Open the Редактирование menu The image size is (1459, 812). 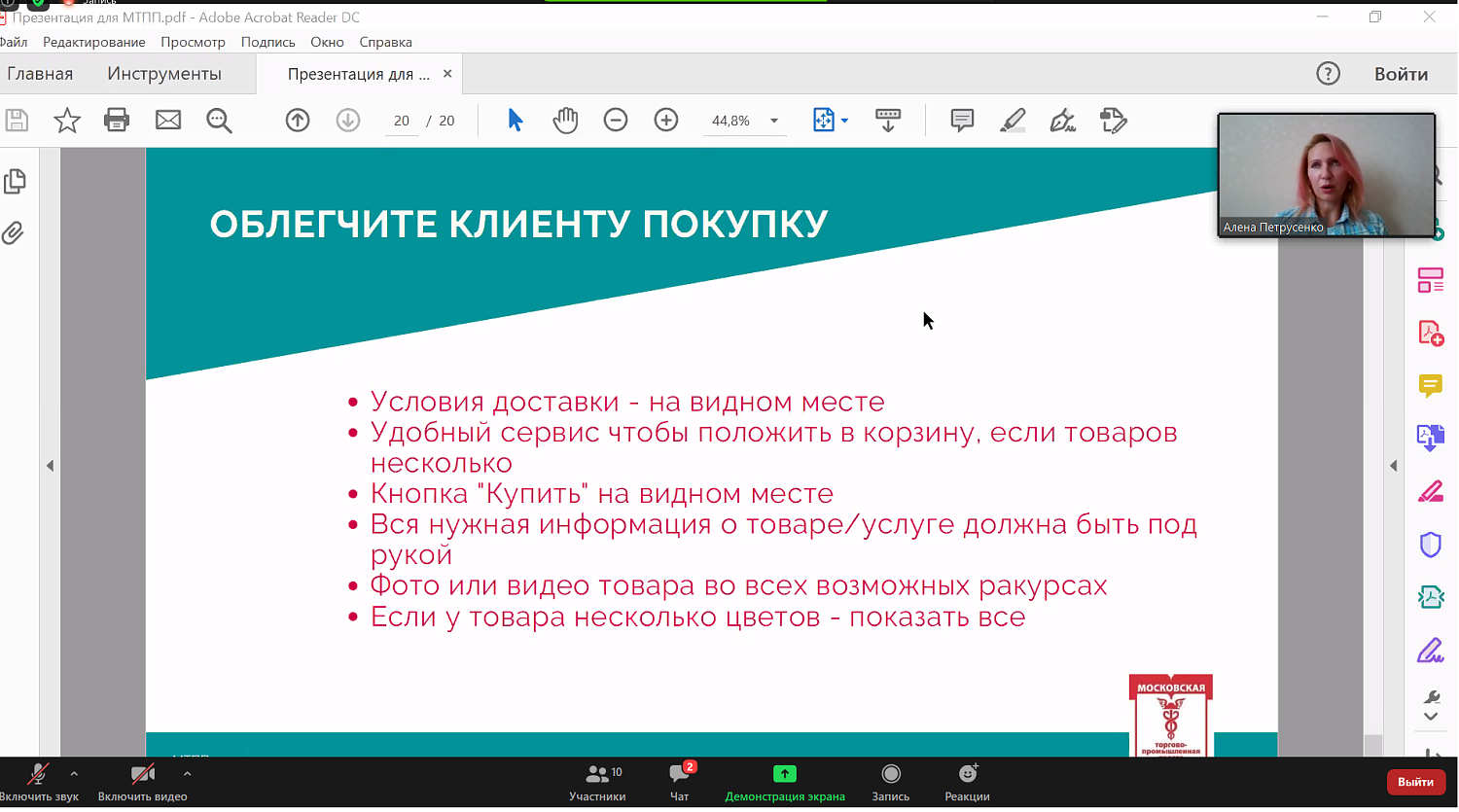94,42
